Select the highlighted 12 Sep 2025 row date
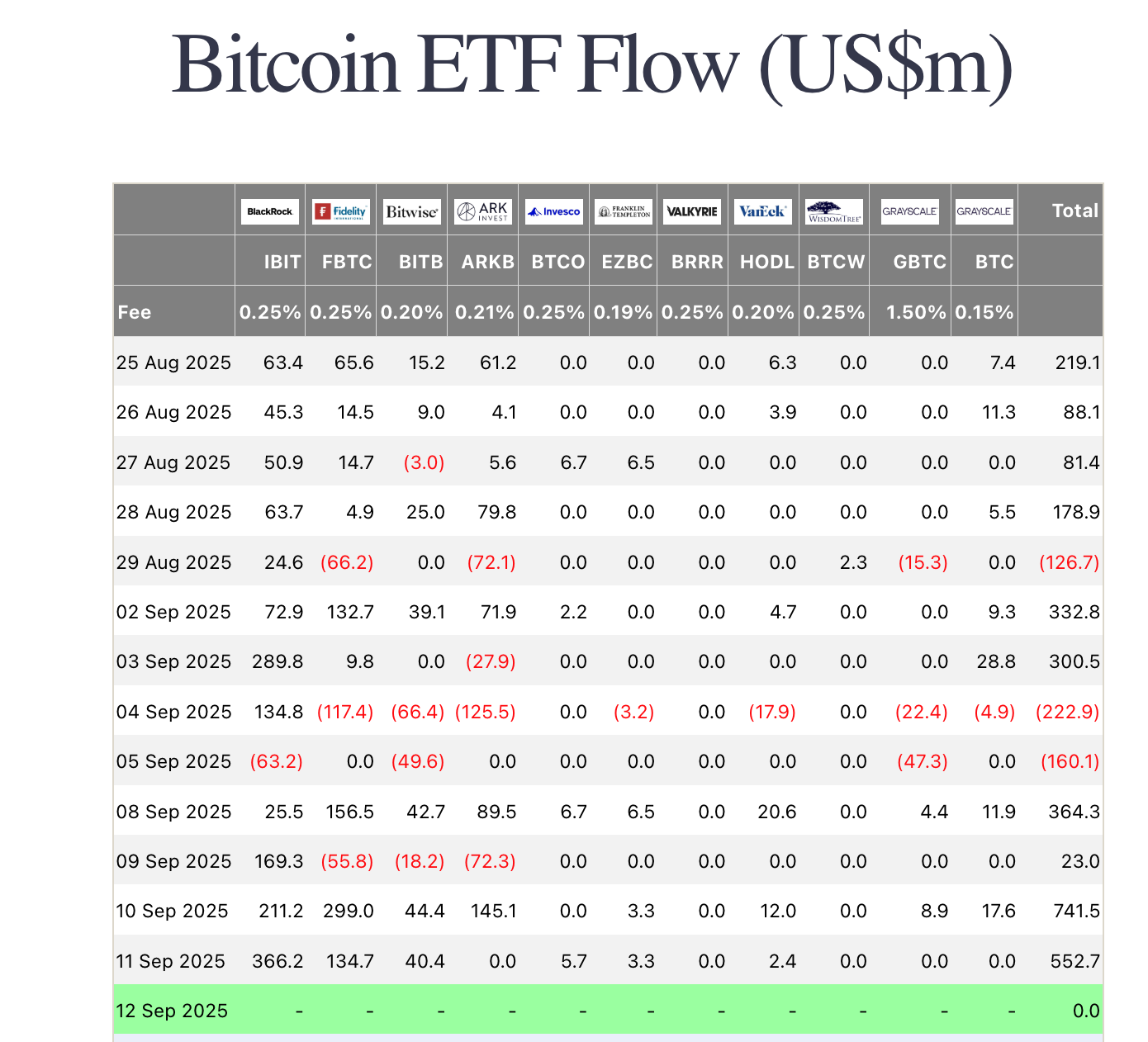Image resolution: width=1148 pixels, height=1042 pixels. [172, 1011]
